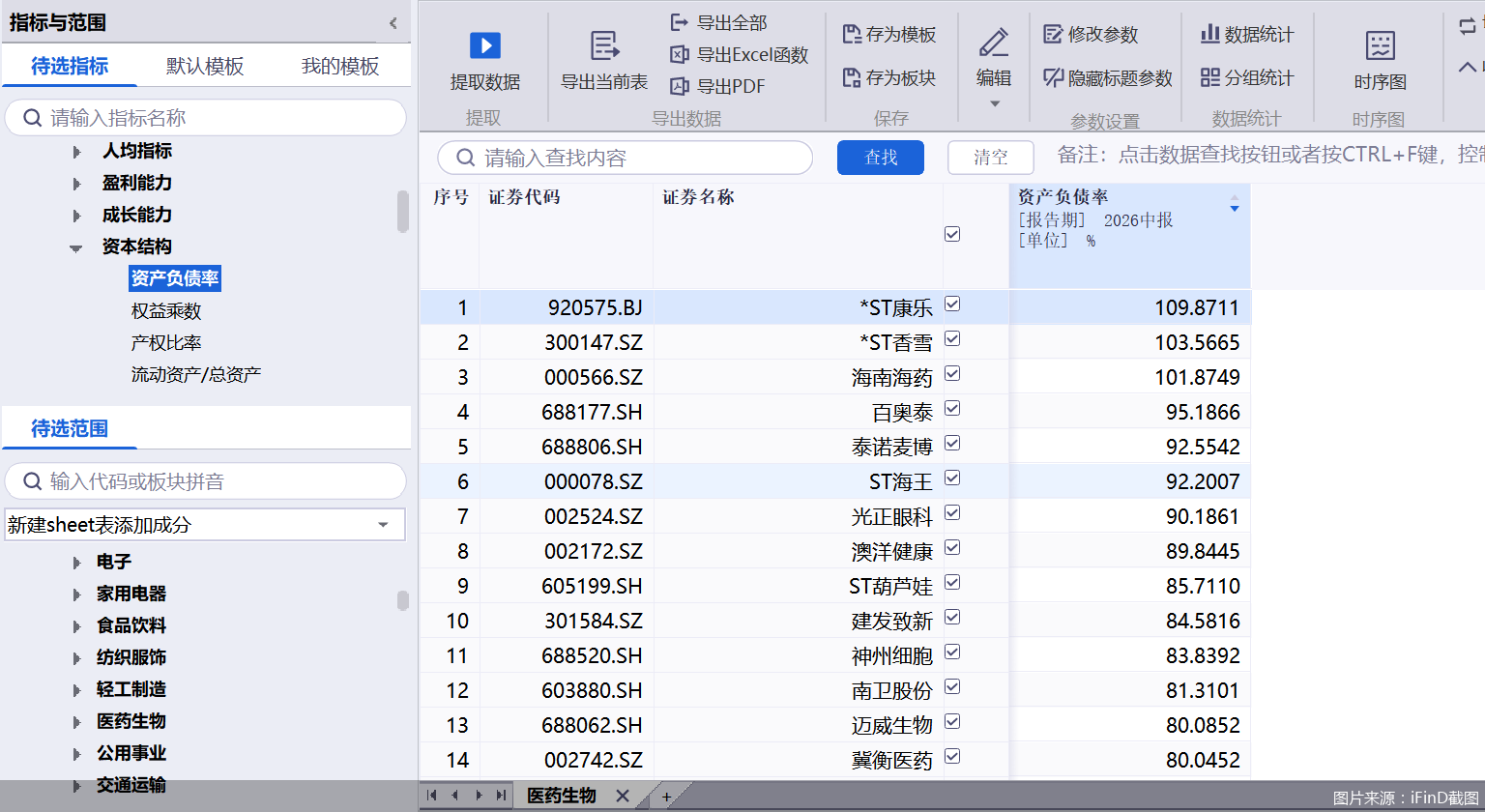Select 权益乘数 indicator
The width and height of the screenshot is (1485, 812).
[166, 311]
